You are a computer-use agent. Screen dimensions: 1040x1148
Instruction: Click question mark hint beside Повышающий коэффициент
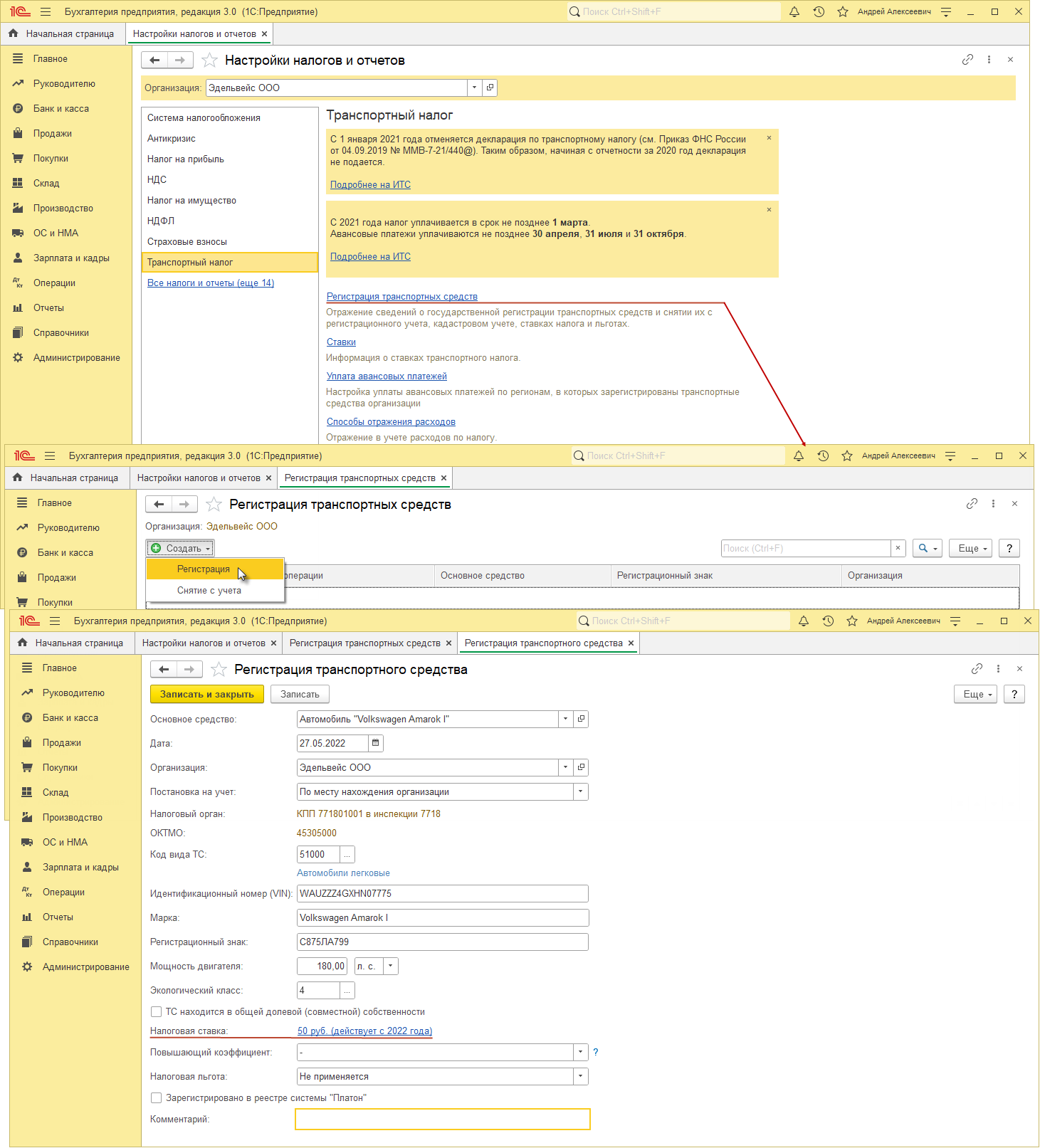pos(596,1052)
